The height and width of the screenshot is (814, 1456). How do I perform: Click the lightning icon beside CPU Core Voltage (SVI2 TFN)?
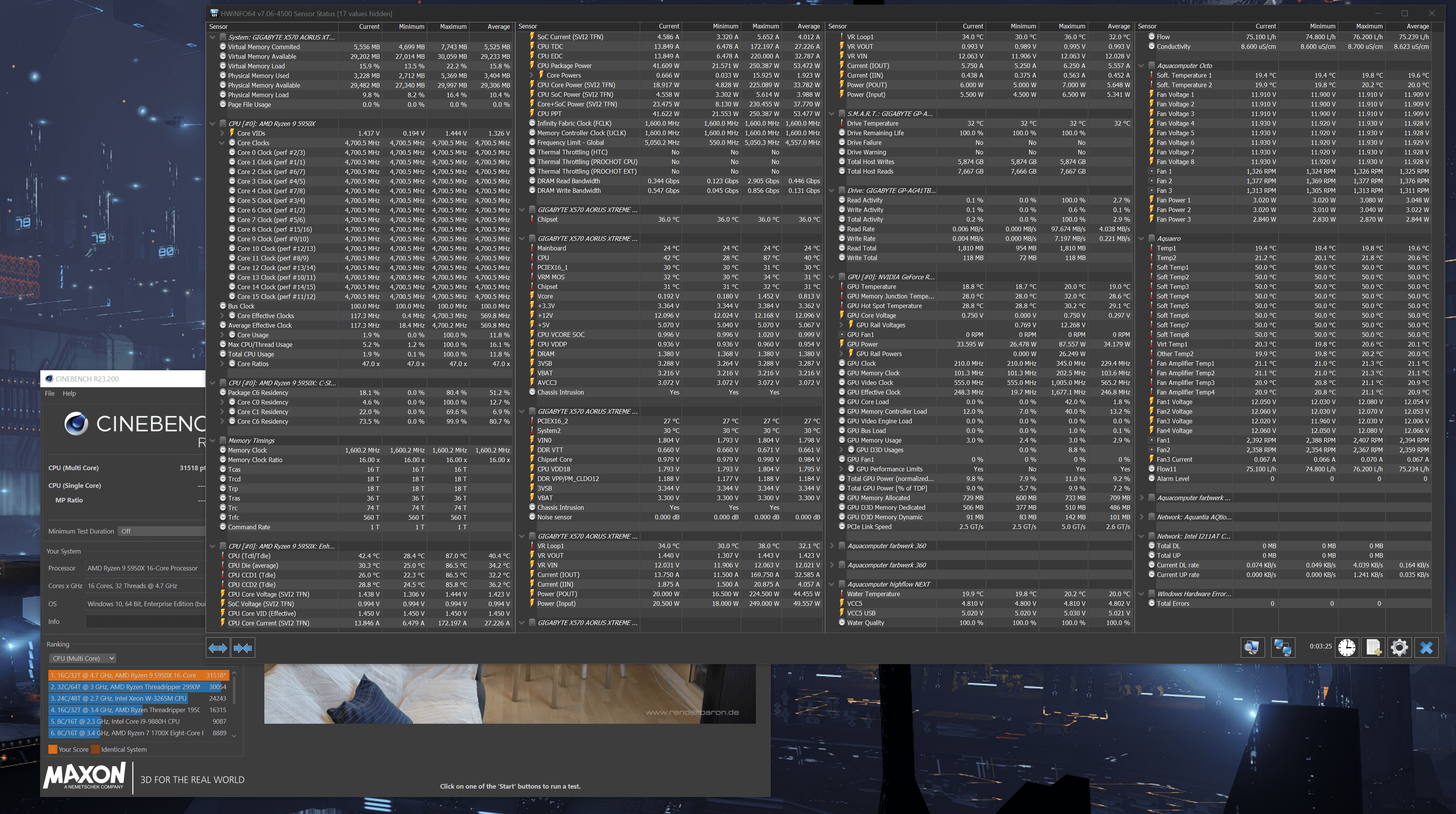click(223, 594)
